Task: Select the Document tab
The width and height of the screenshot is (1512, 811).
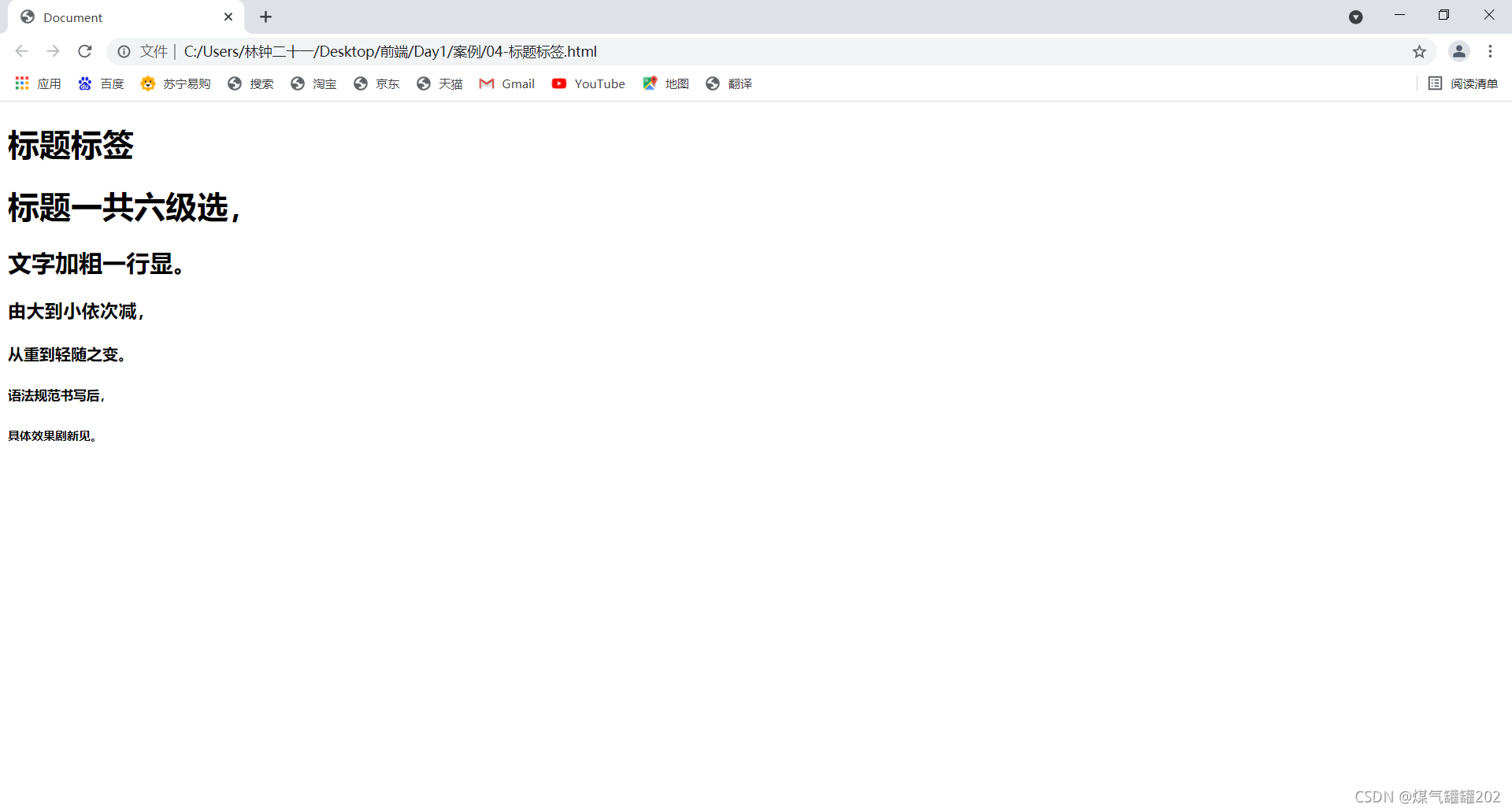Action: 126,17
